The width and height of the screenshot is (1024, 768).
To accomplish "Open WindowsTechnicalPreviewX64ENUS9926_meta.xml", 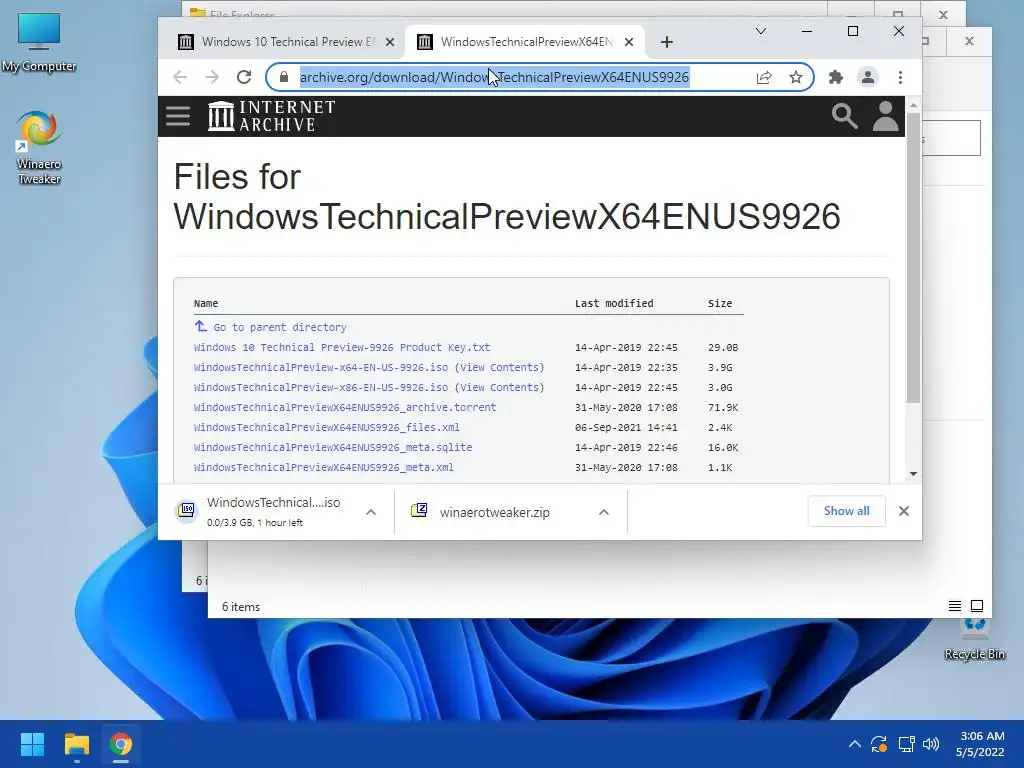I will pos(323,468).
